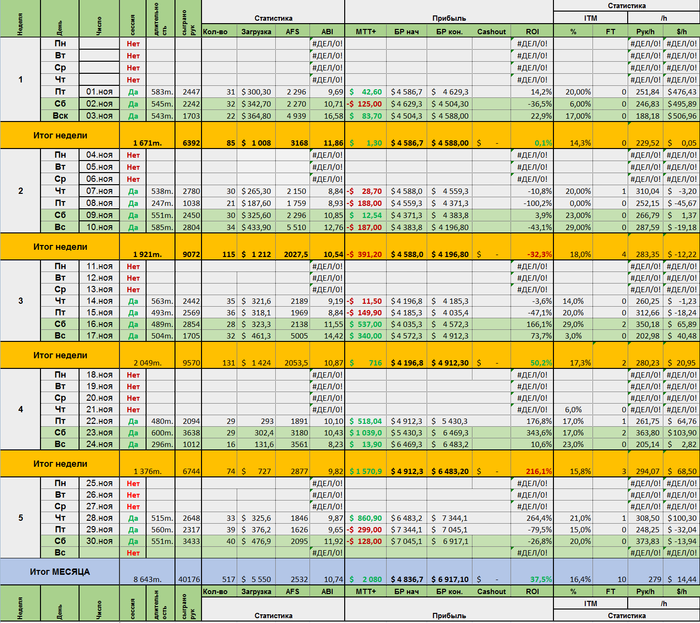Screen dimensions: 700x623
Task: Click the 30.ноя date cell
Action: [99, 541]
